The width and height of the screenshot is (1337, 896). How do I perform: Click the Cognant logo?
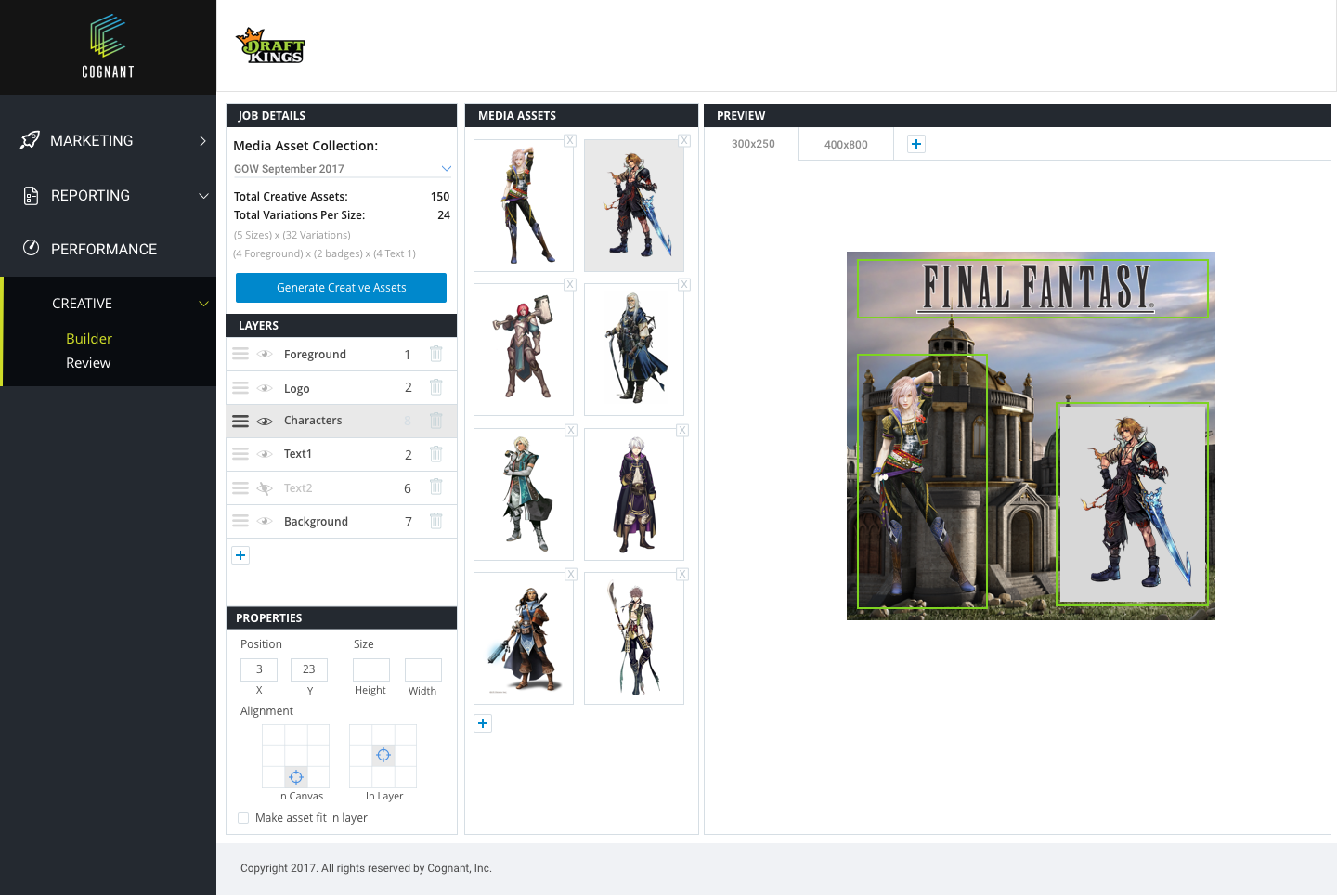coord(108,46)
